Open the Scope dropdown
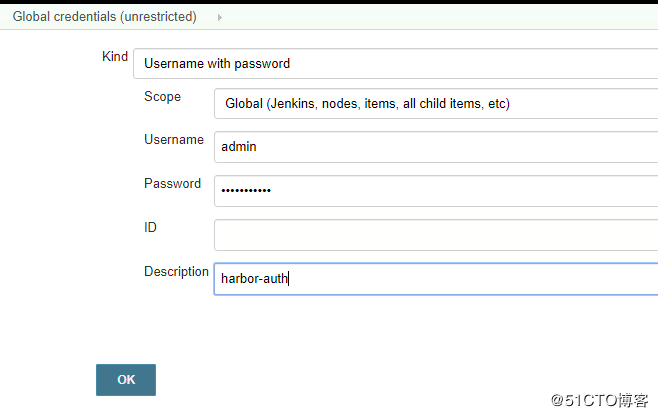The height and width of the screenshot is (417, 658). pyautogui.click(x=435, y=103)
